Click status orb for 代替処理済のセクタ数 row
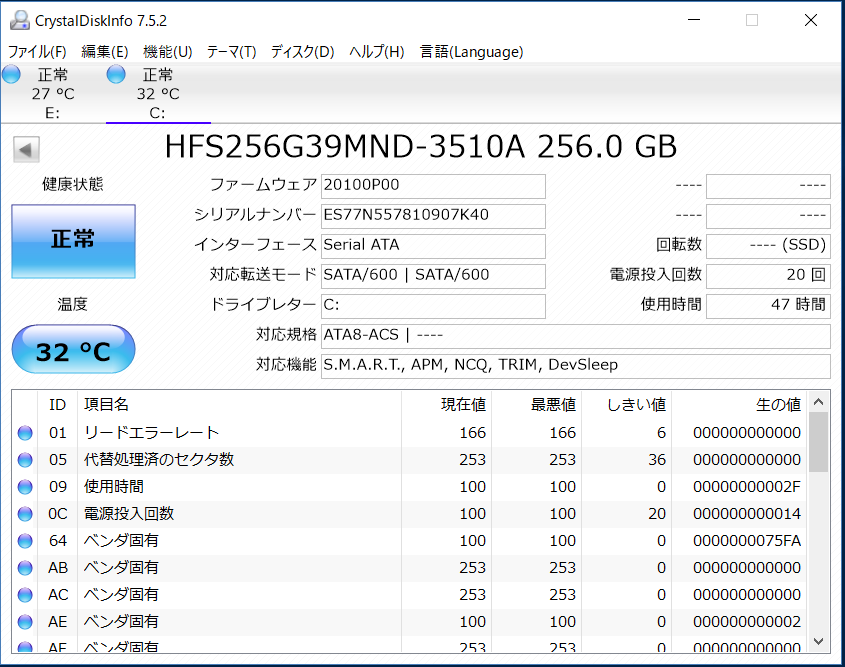The height and width of the screenshot is (667, 845). click(25, 460)
